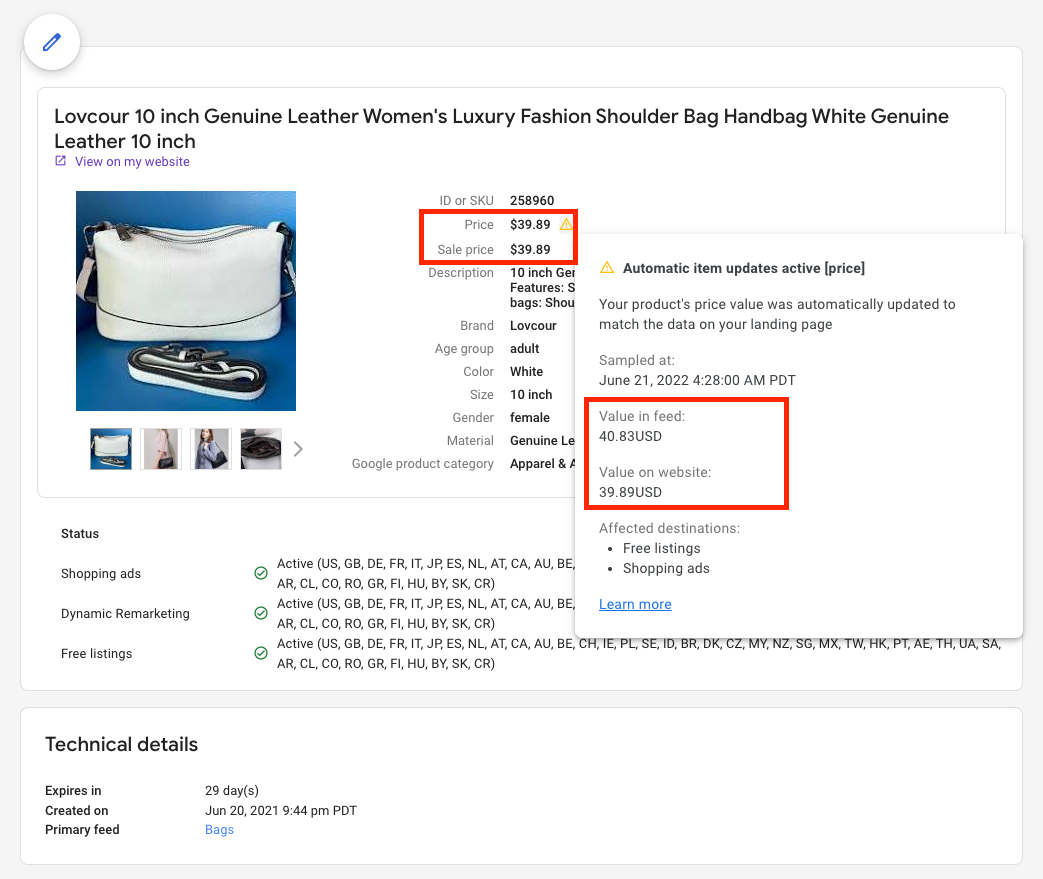Viewport: 1043px width, 879px height.
Task: Click the SKU number 258960
Action: point(532,200)
